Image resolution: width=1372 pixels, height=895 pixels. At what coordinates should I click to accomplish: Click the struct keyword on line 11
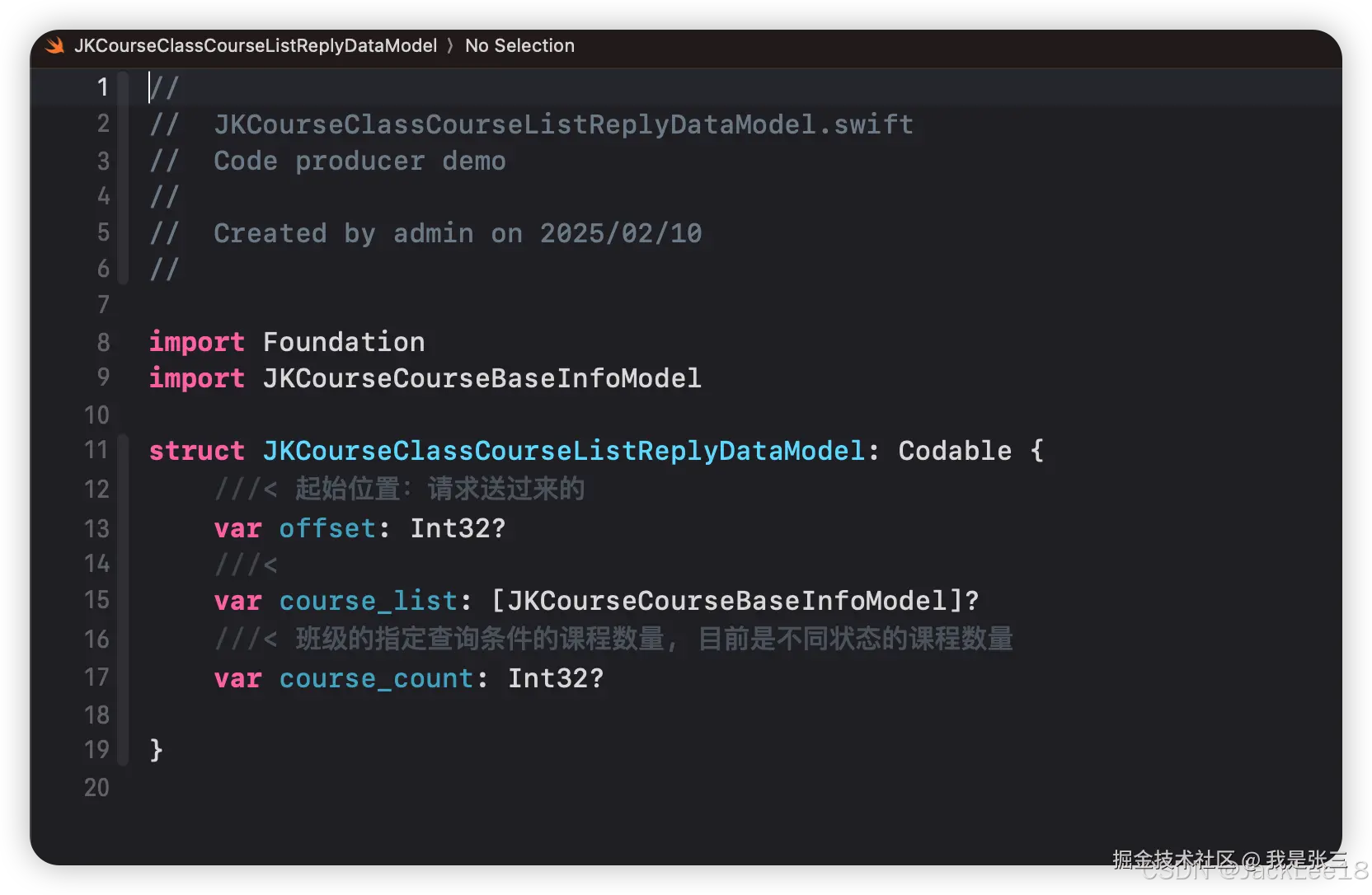(x=196, y=451)
